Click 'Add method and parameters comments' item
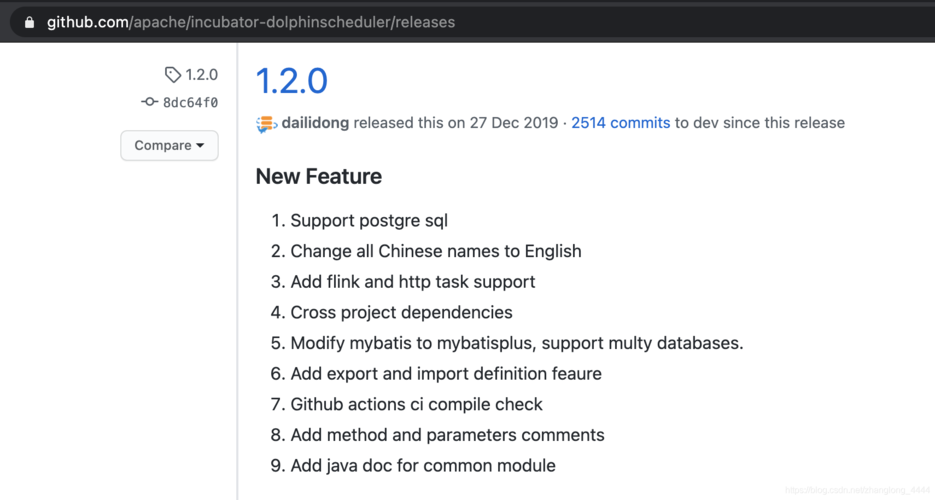 pyautogui.click(x=447, y=435)
